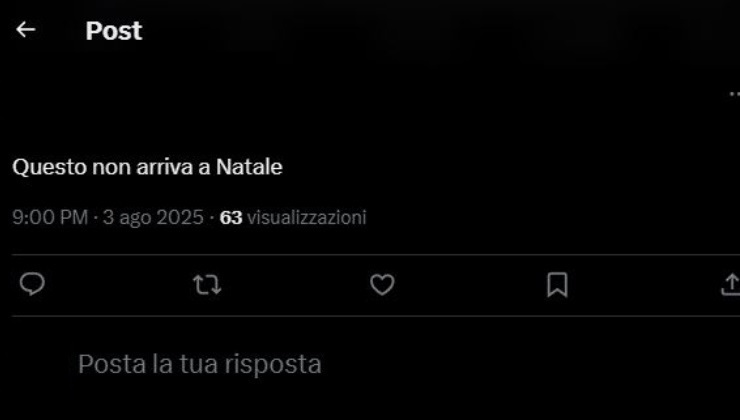Open the share upload-arrow menu
The image size is (740, 420).
pyautogui.click(x=731, y=285)
